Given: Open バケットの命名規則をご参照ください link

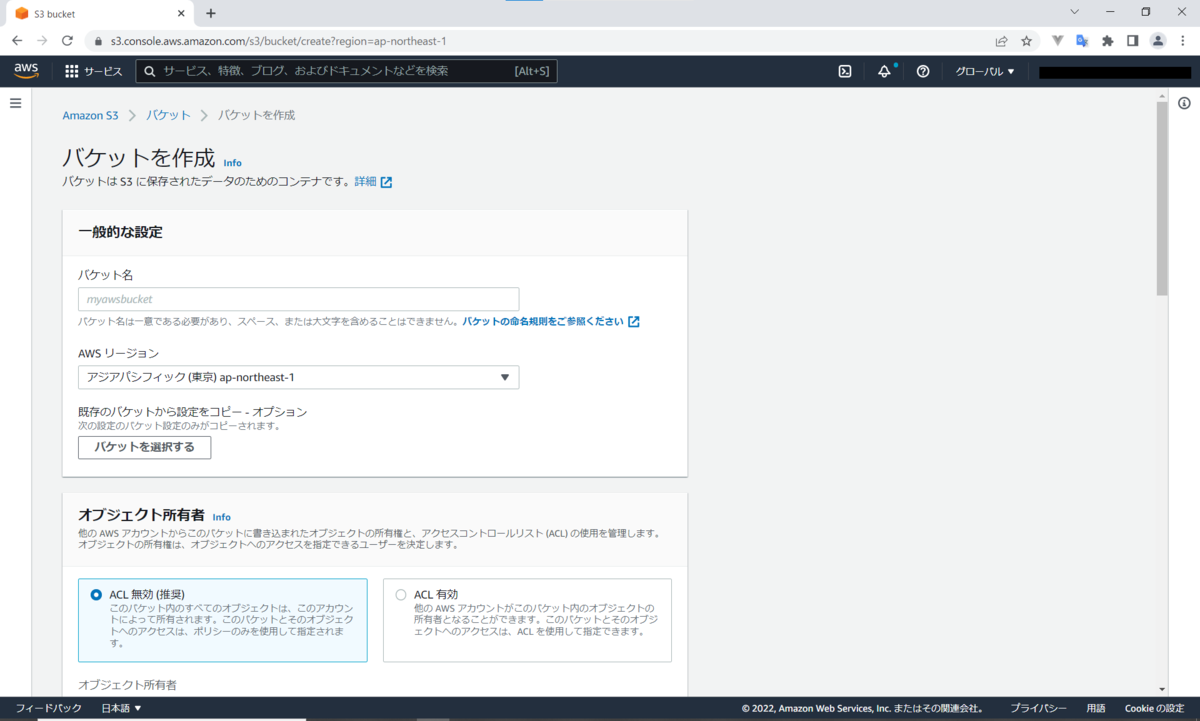Looking at the screenshot, I should [551, 322].
